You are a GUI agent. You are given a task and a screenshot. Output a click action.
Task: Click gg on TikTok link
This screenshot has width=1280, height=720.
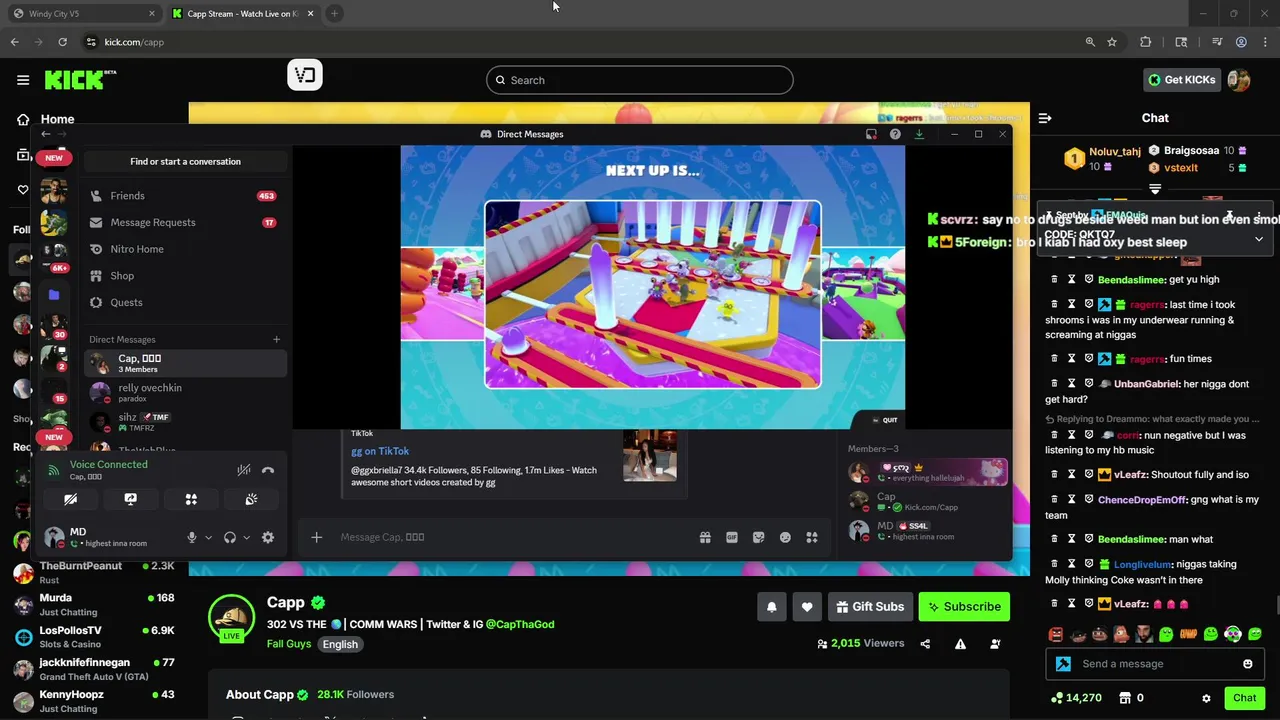pyautogui.click(x=380, y=451)
